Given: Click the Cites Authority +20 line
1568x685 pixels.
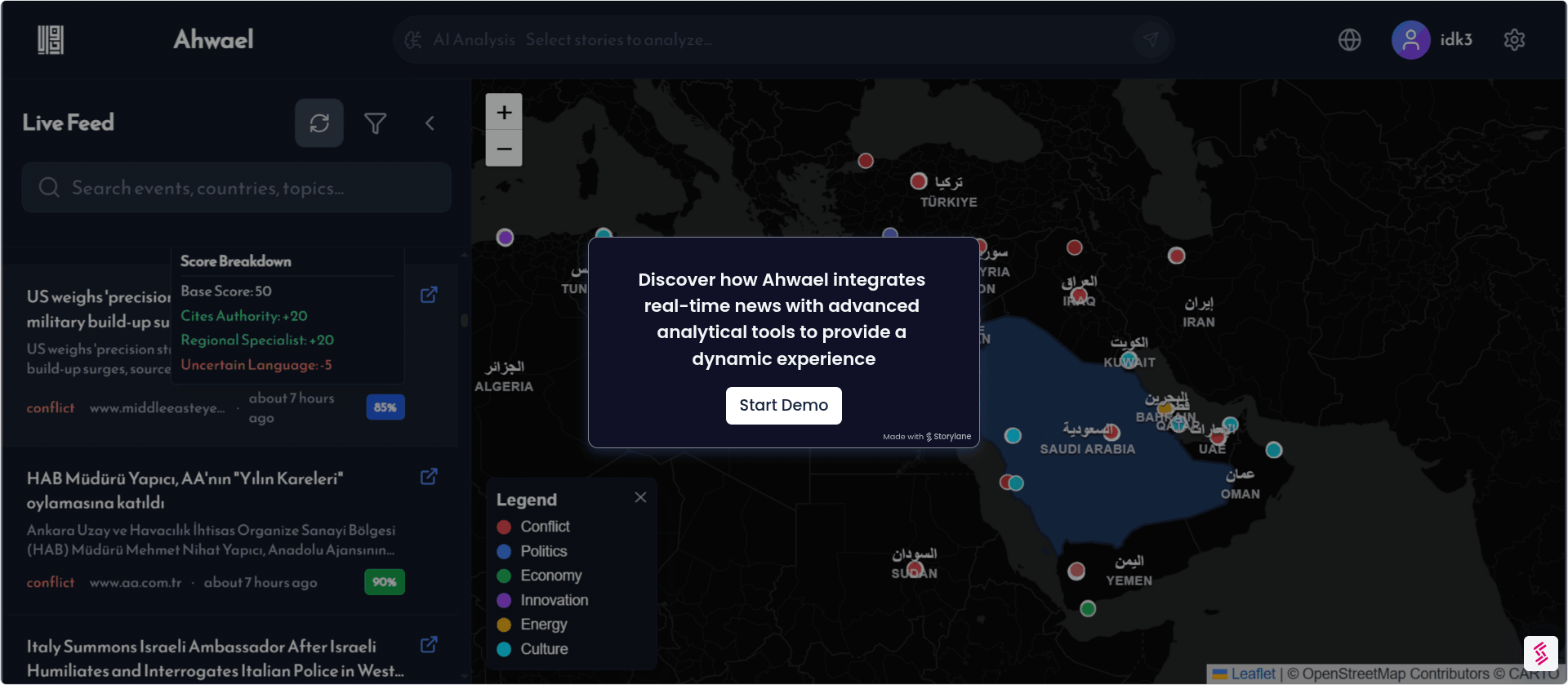Looking at the screenshot, I should coord(244,316).
